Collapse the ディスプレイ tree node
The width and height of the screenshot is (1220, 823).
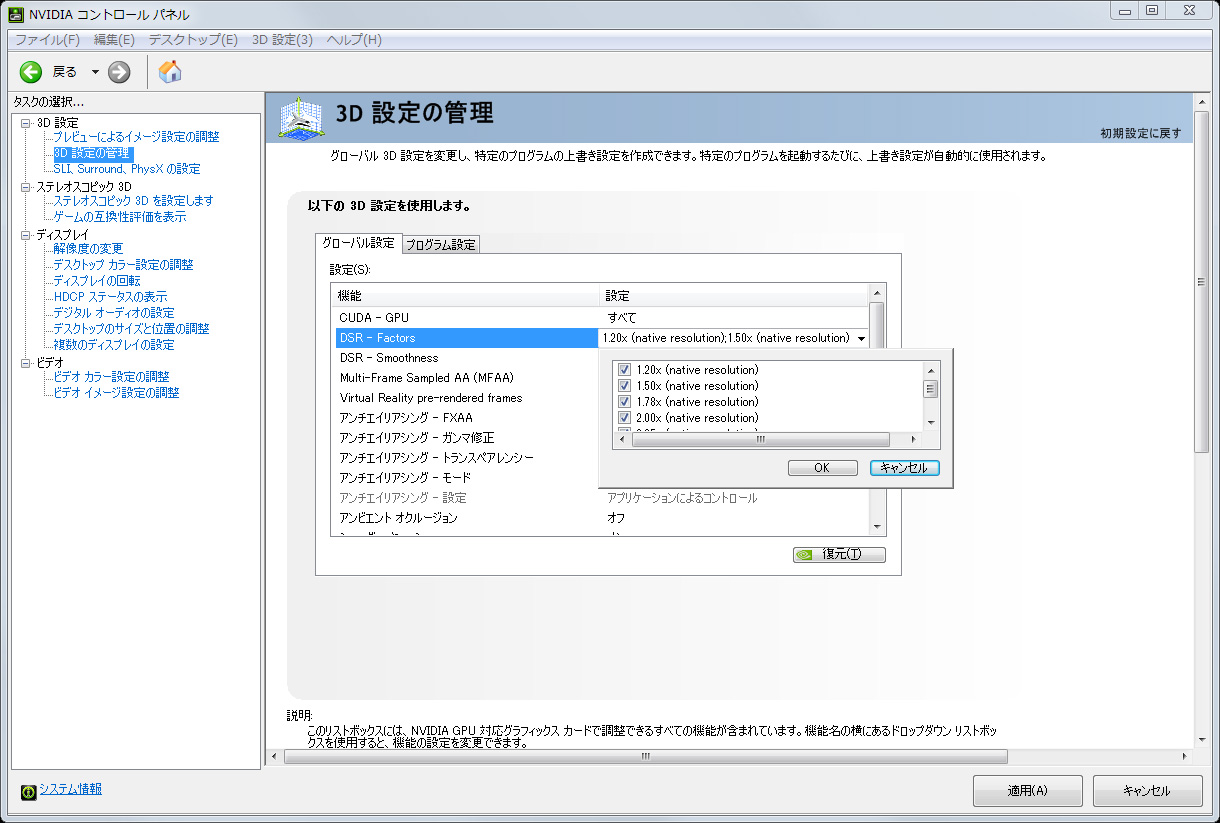26,235
